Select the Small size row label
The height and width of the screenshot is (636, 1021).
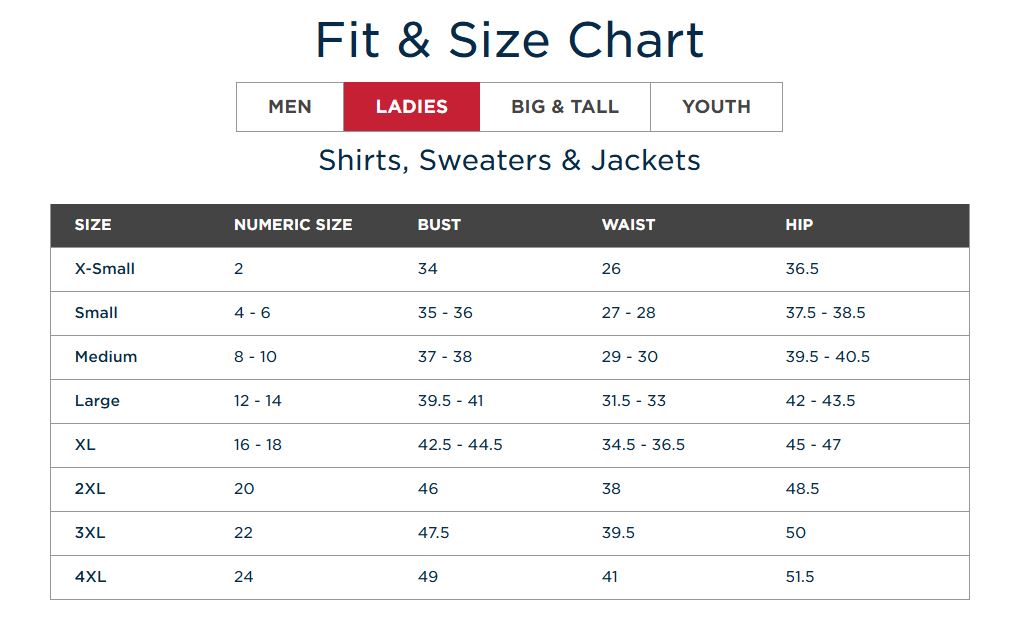click(96, 313)
